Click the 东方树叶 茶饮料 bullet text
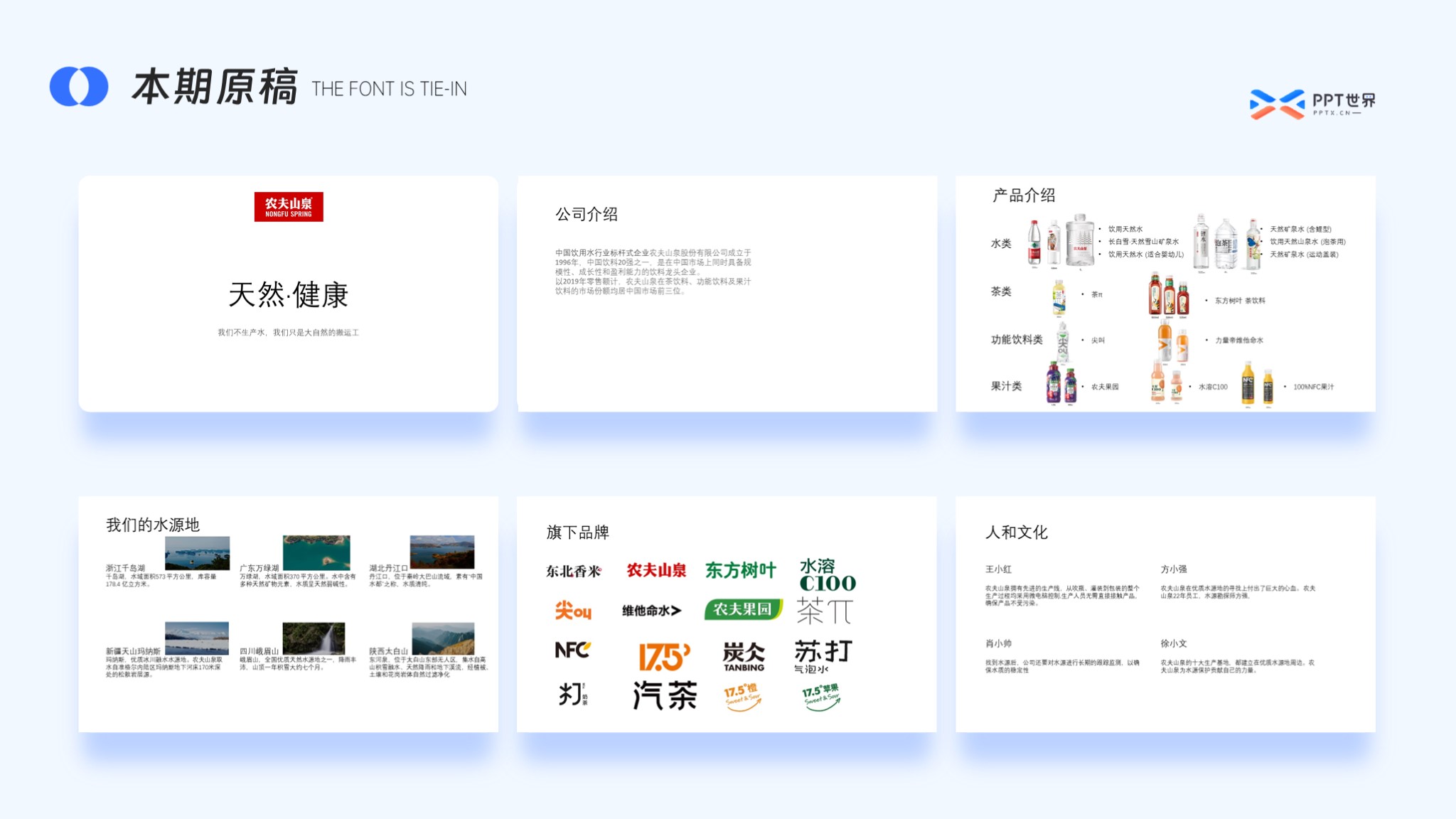 point(1240,301)
